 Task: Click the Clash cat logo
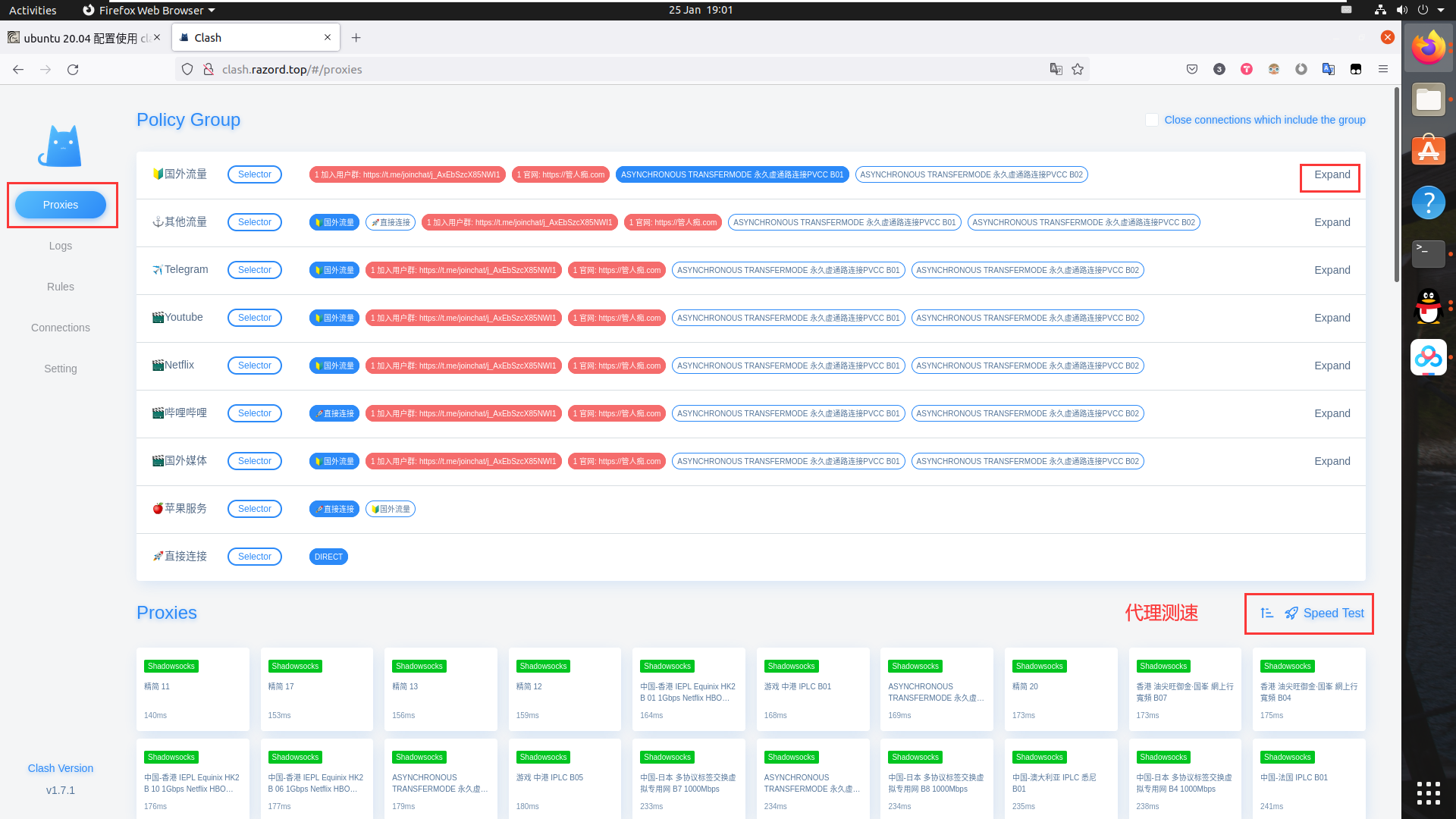point(61,146)
